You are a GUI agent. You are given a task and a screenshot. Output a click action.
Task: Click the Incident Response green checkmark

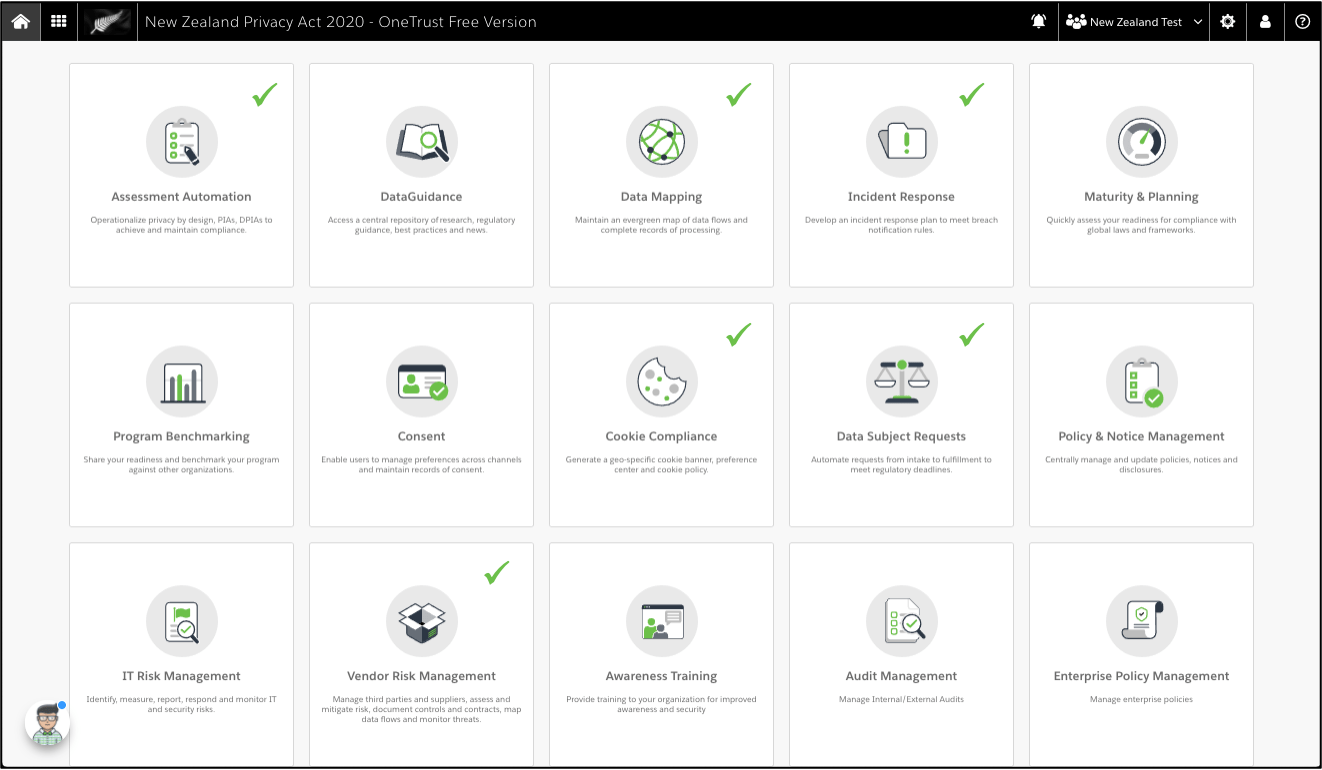(x=972, y=95)
